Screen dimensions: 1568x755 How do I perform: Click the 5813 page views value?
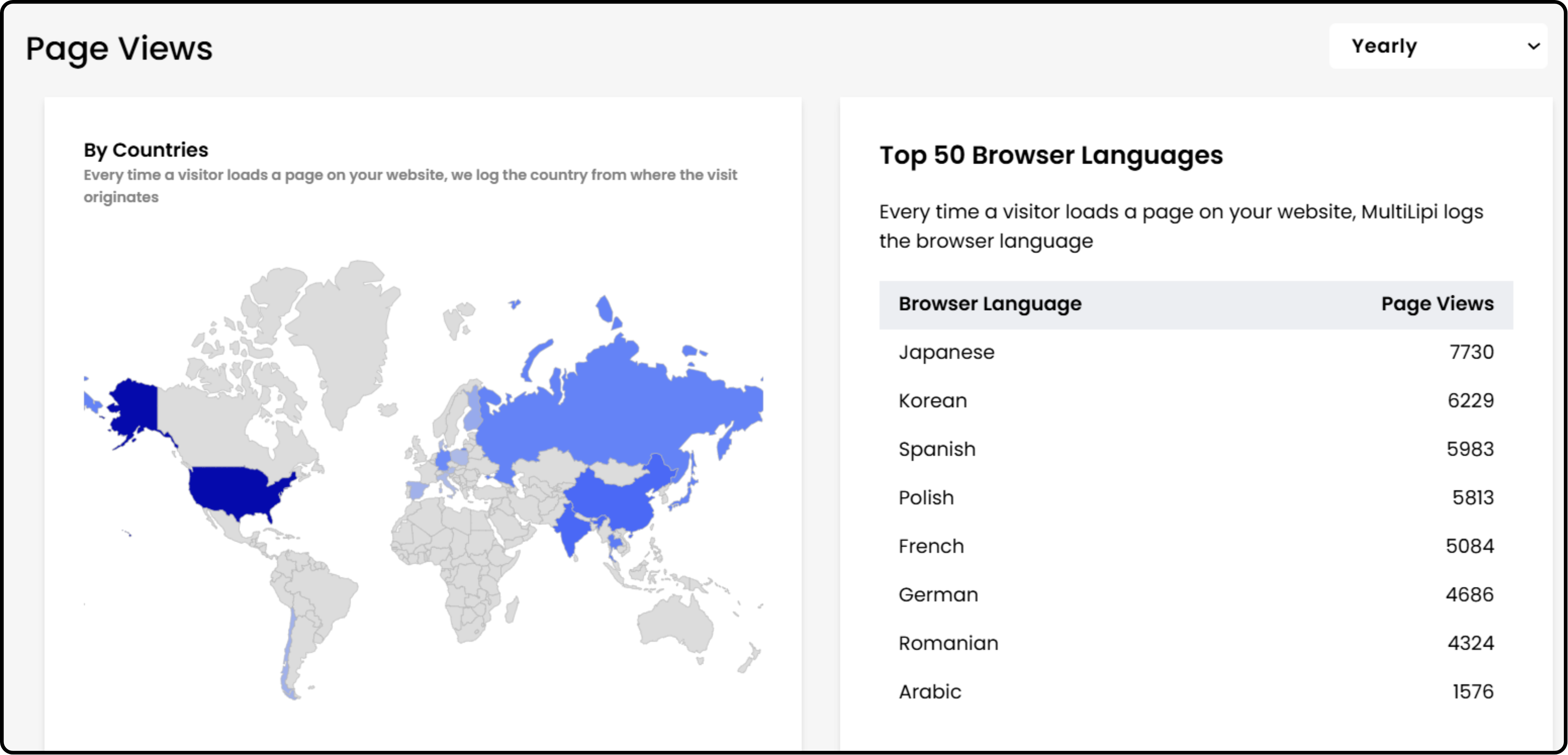click(x=1473, y=498)
